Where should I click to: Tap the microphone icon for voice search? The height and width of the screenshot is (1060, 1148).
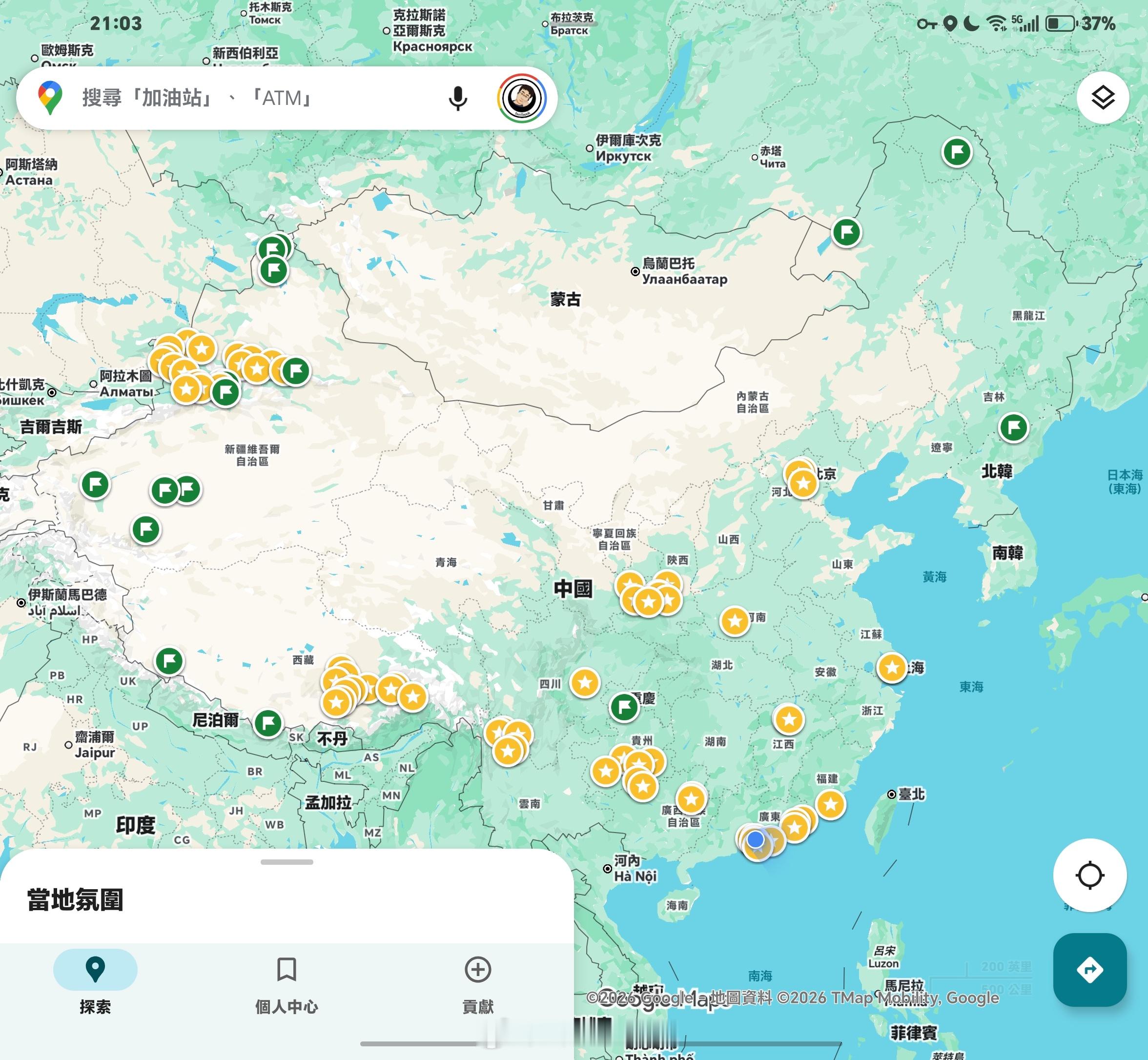pyautogui.click(x=457, y=98)
